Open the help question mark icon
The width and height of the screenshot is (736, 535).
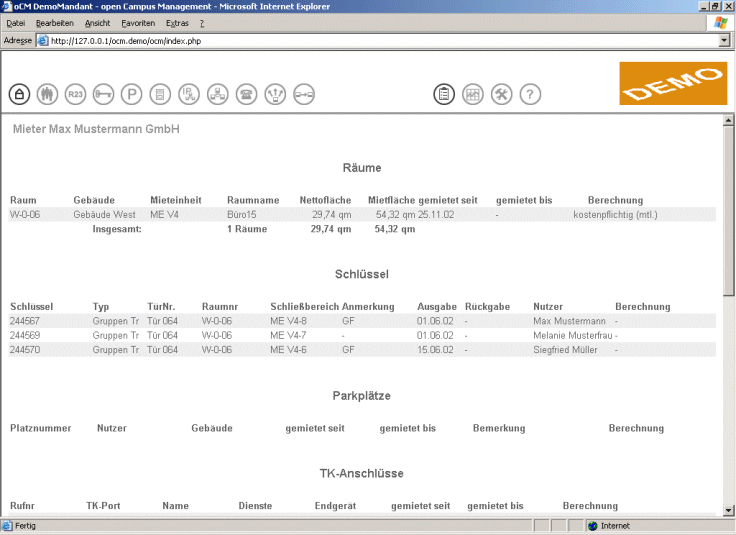point(531,94)
